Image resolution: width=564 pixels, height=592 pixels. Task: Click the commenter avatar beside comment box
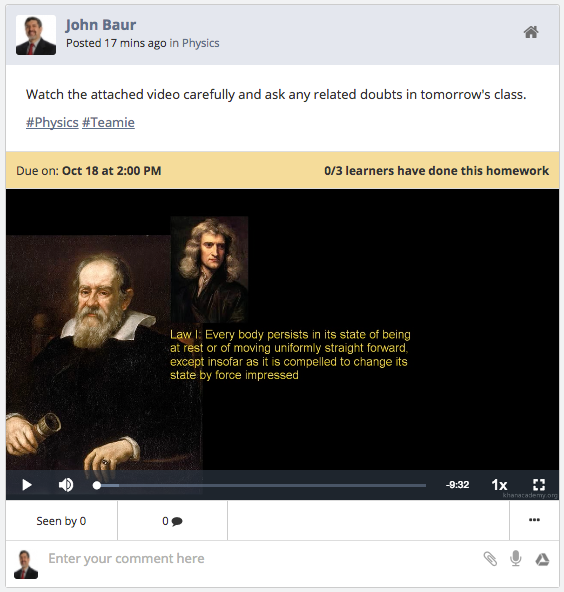26,564
